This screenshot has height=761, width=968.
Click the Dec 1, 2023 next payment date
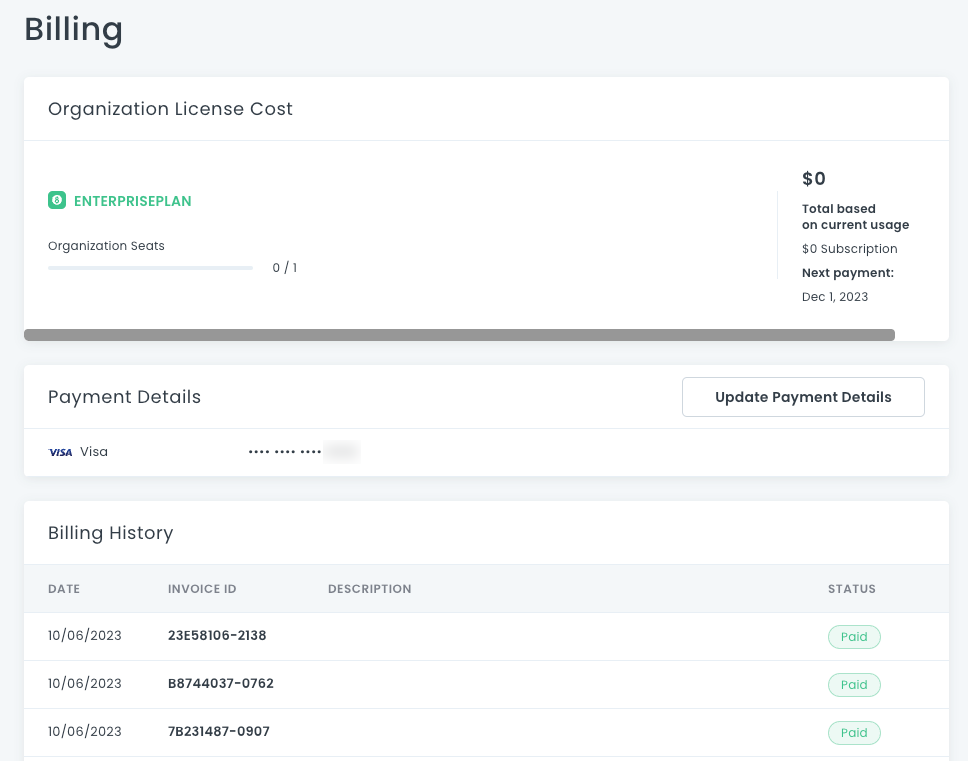tap(835, 297)
